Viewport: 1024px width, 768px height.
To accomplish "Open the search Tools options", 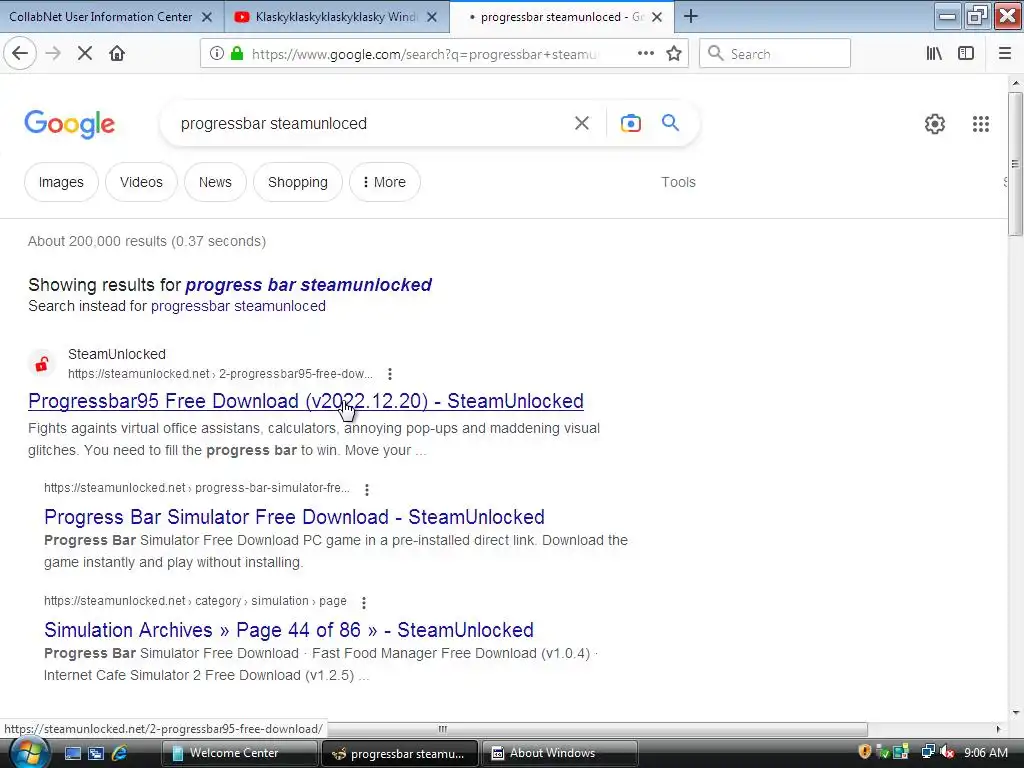I will point(678,182).
